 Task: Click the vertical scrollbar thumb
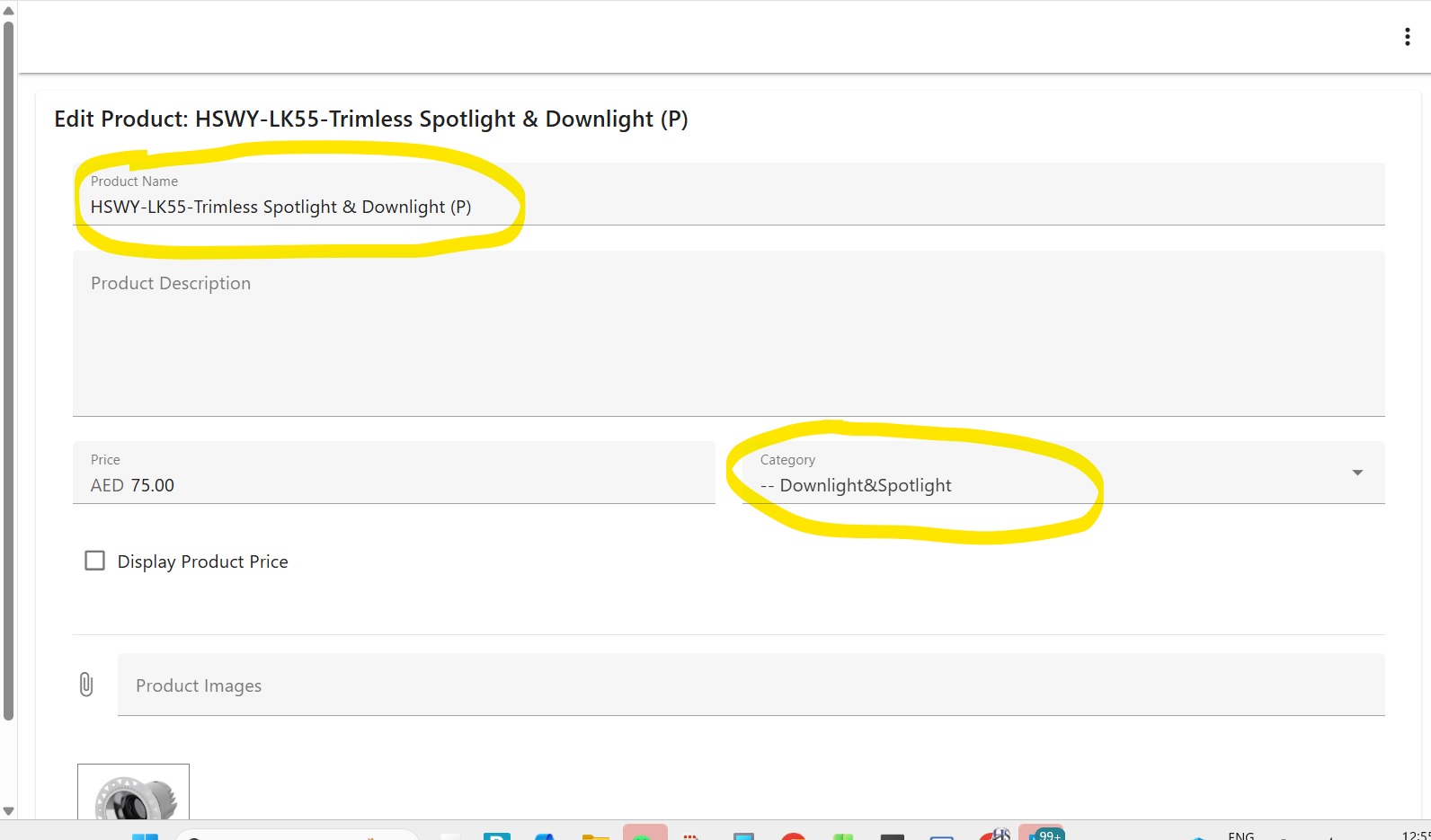(x=8, y=368)
